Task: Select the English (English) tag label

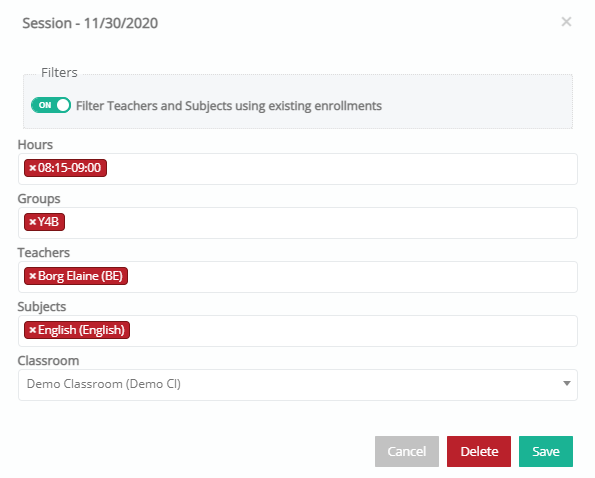Action: (x=81, y=330)
